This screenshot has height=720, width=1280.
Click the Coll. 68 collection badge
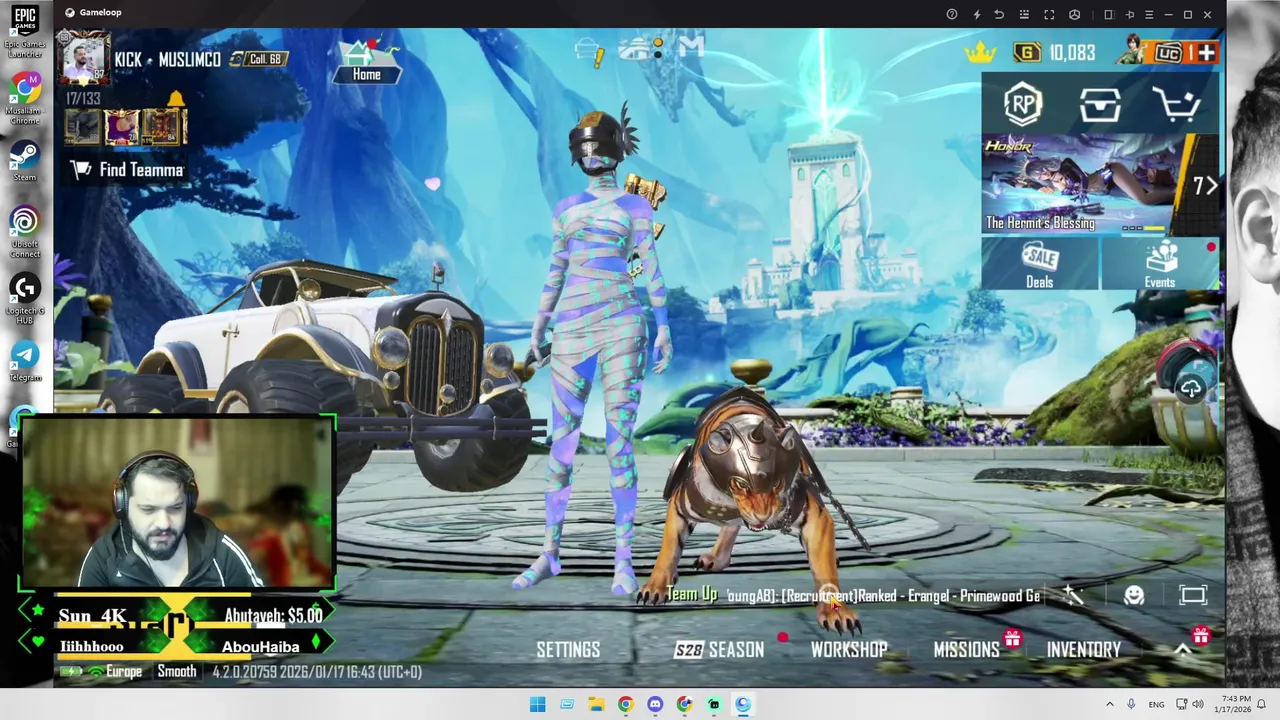[x=258, y=59]
